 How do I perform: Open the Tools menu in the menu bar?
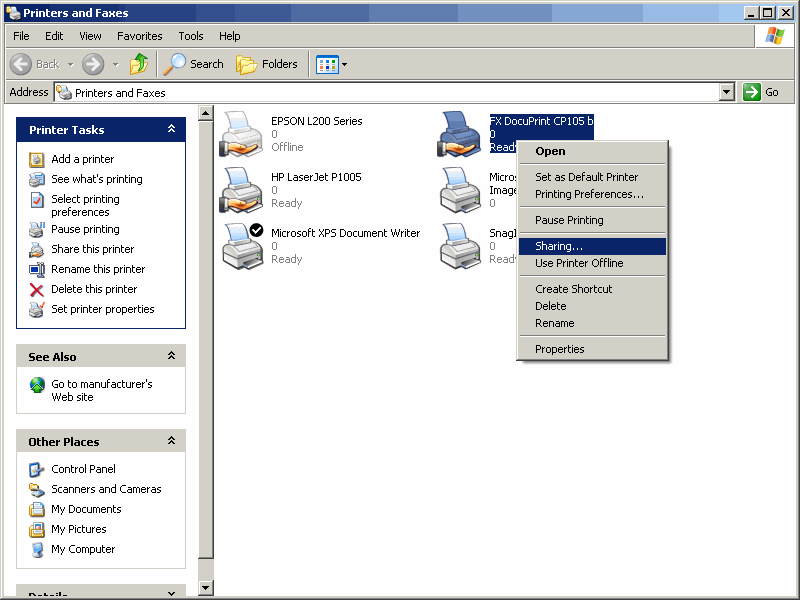(190, 36)
